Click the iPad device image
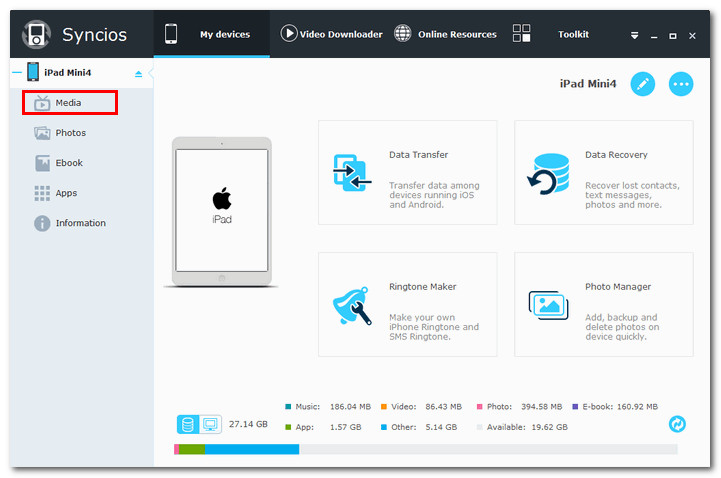Screen dimensions: 721x478 [x=222, y=212]
